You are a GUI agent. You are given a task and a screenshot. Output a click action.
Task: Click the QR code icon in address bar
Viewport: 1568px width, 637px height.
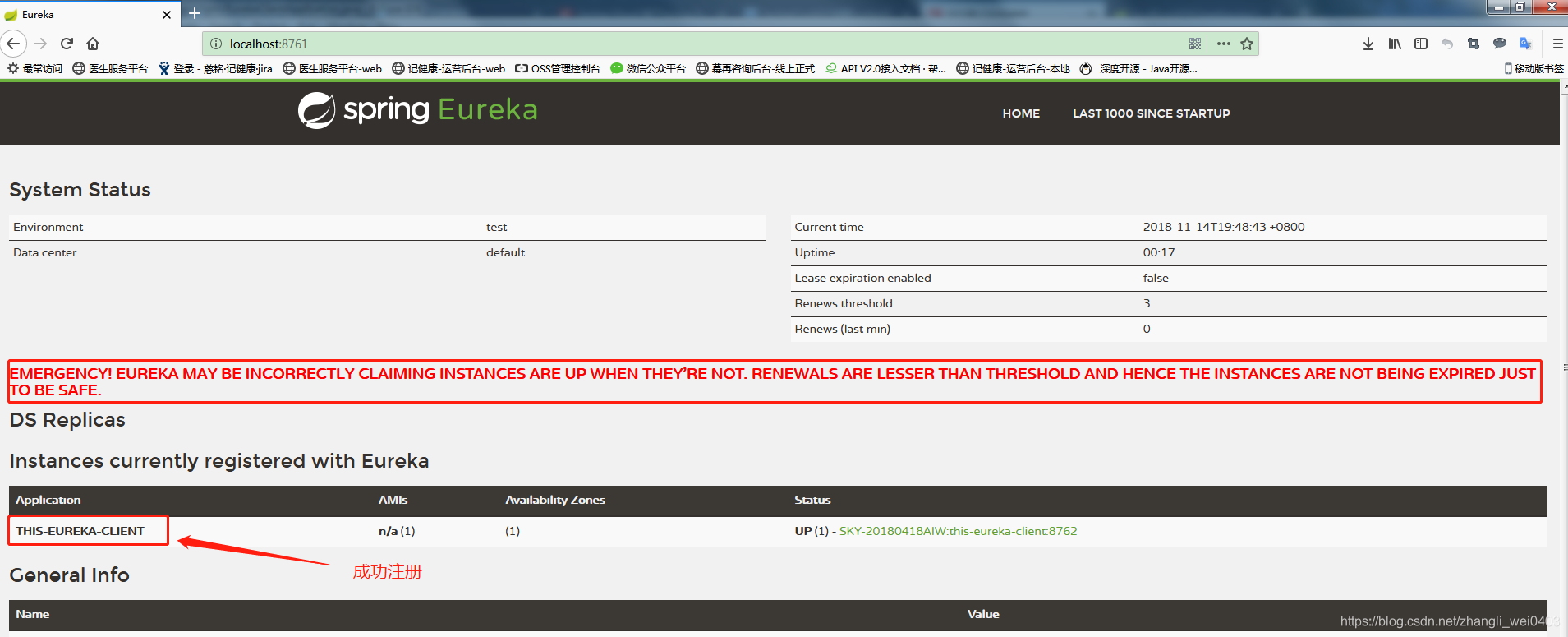point(1195,44)
